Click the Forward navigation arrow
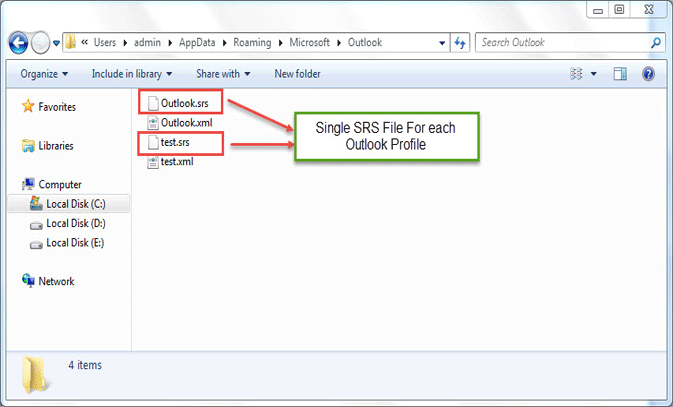Viewport: 673px width, 407px height. click(x=40, y=43)
